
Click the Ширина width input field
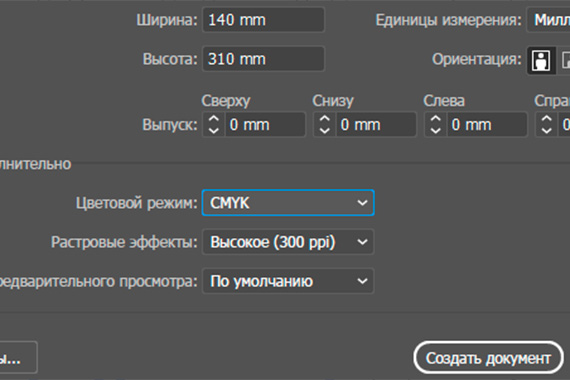pos(263,20)
